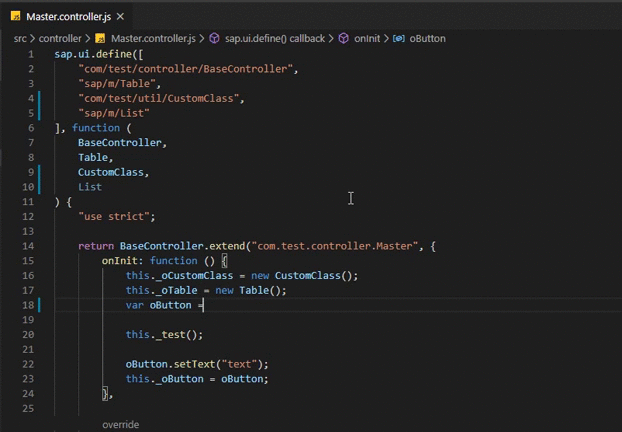Click the override code lens link
This screenshot has width=622, height=432.
pyautogui.click(x=121, y=424)
